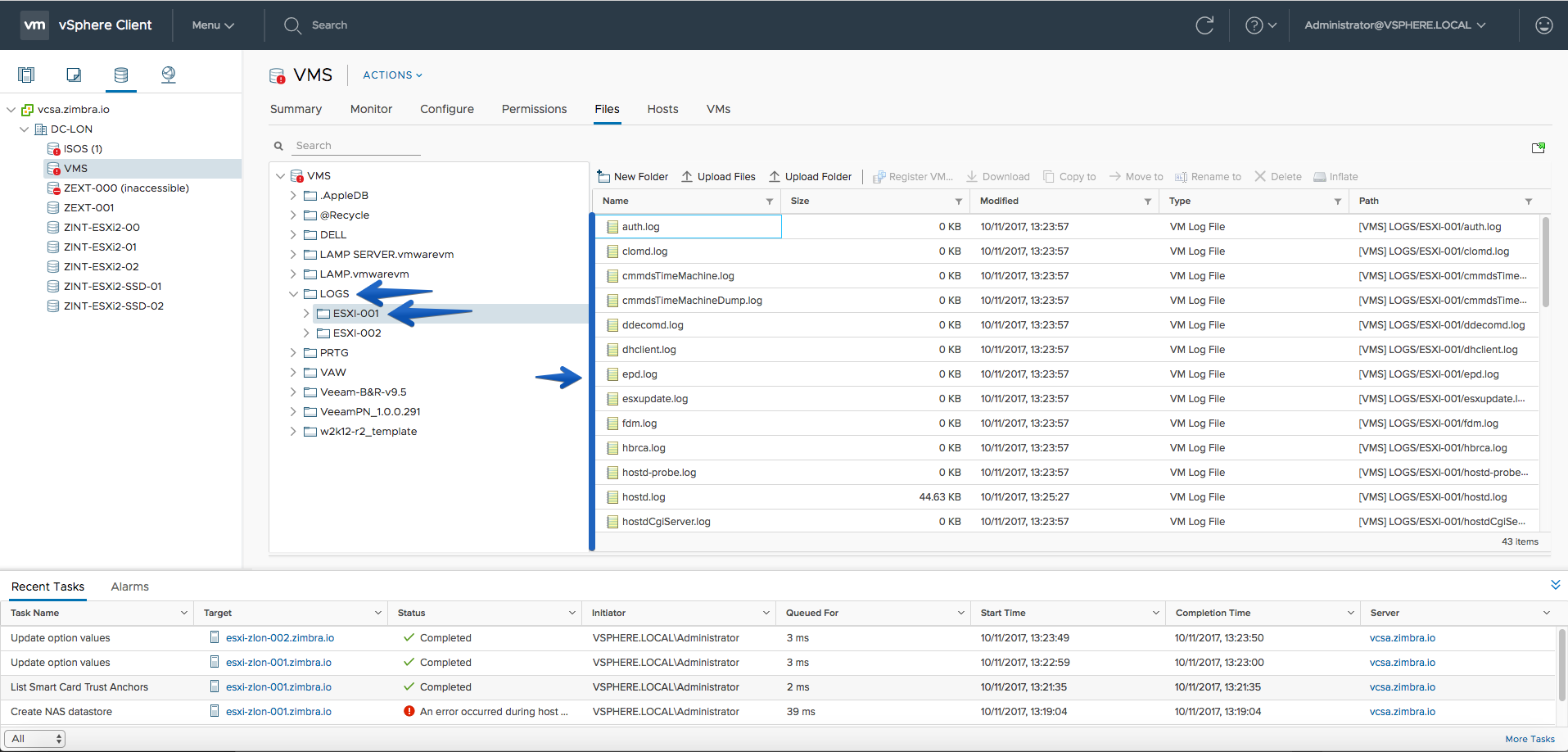
Task: Click the search magnifier icon in header
Action: [x=292, y=25]
